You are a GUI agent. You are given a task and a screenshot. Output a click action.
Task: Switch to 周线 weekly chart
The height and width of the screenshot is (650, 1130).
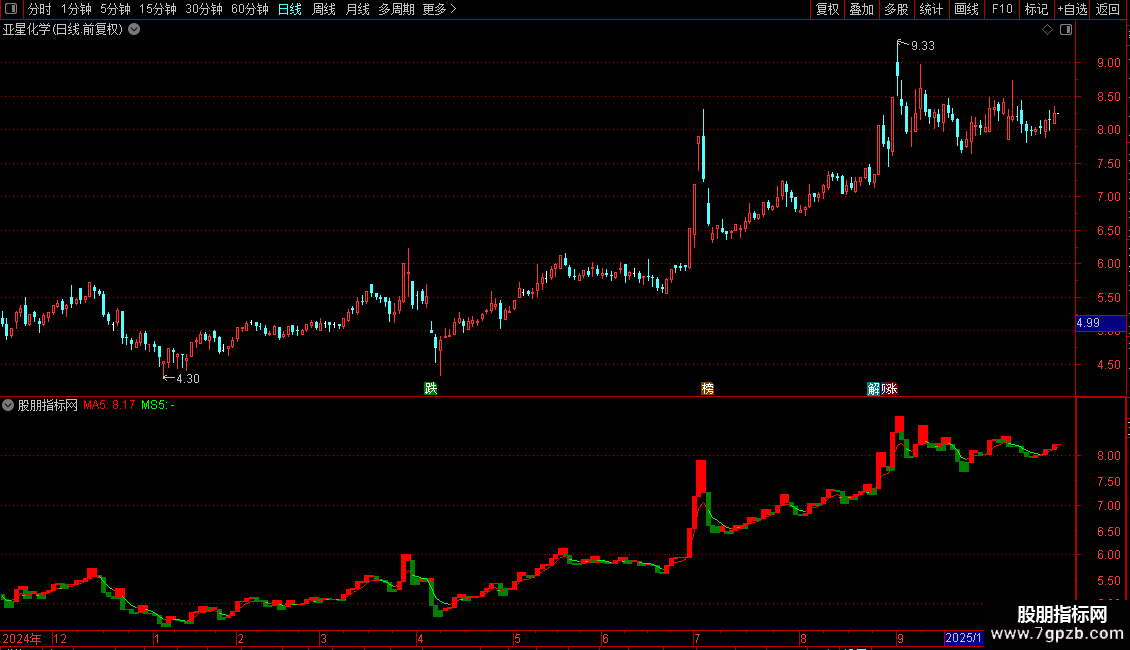pyautogui.click(x=324, y=9)
